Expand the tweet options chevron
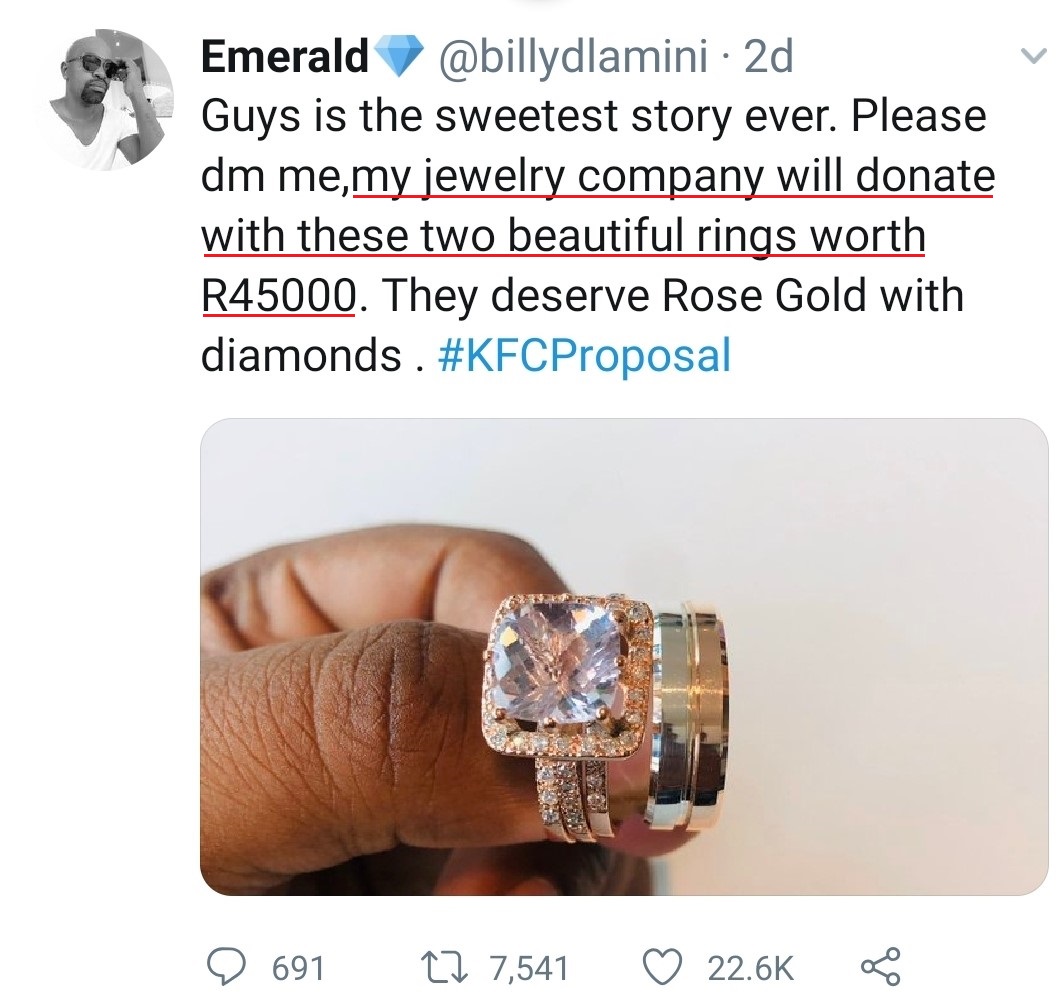1064x1005 pixels. (x=1031, y=58)
